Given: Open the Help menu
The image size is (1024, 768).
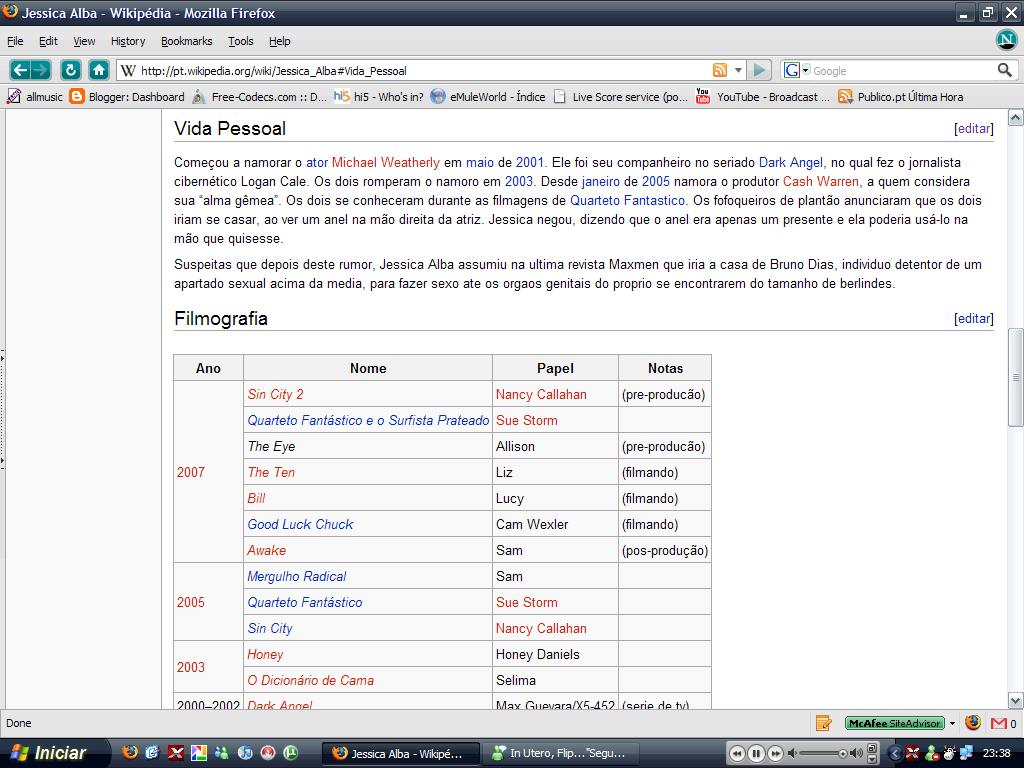Looking at the screenshot, I should pyautogui.click(x=280, y=41).
